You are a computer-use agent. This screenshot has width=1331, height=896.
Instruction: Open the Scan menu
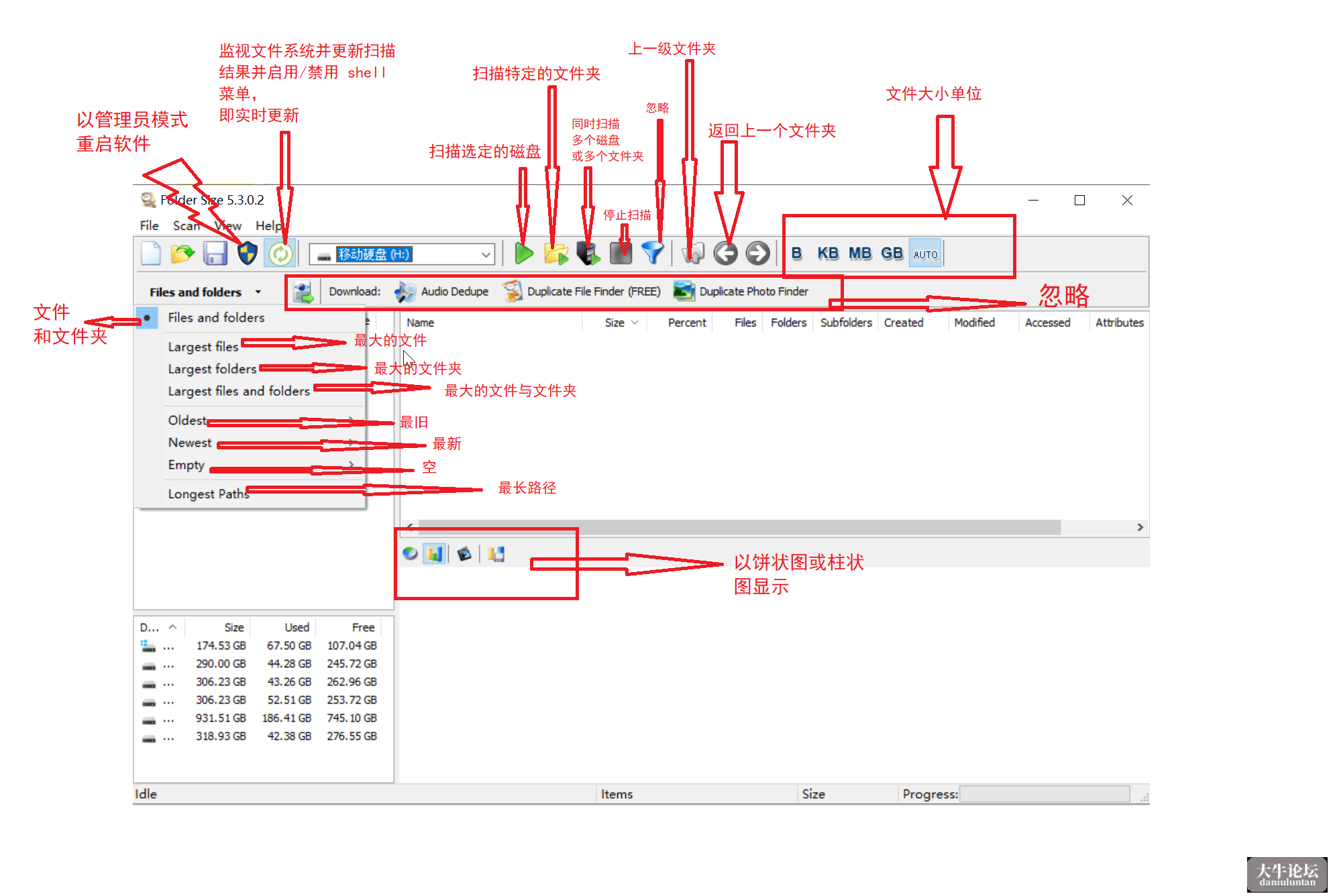(187, 225)
